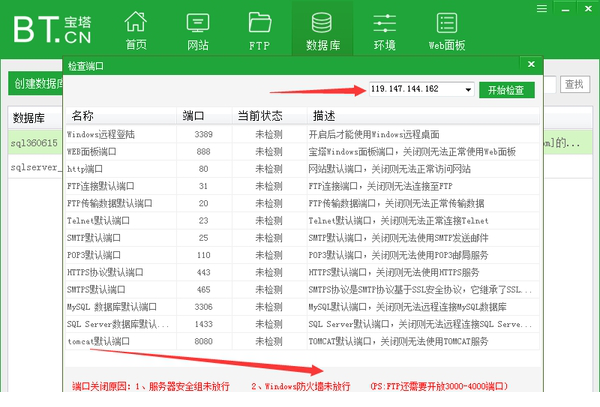This screenshot has width=600, height=407.
Task: Go to the 网站 website section icon
Action: (198, 29)
